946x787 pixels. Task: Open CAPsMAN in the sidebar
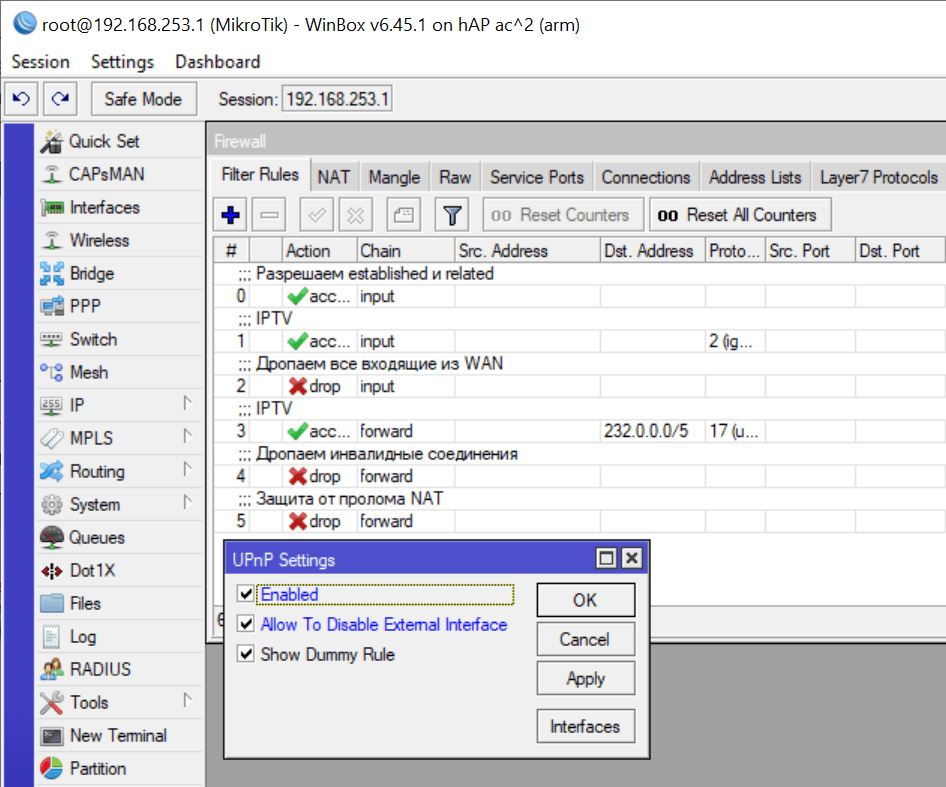point(119,174)
